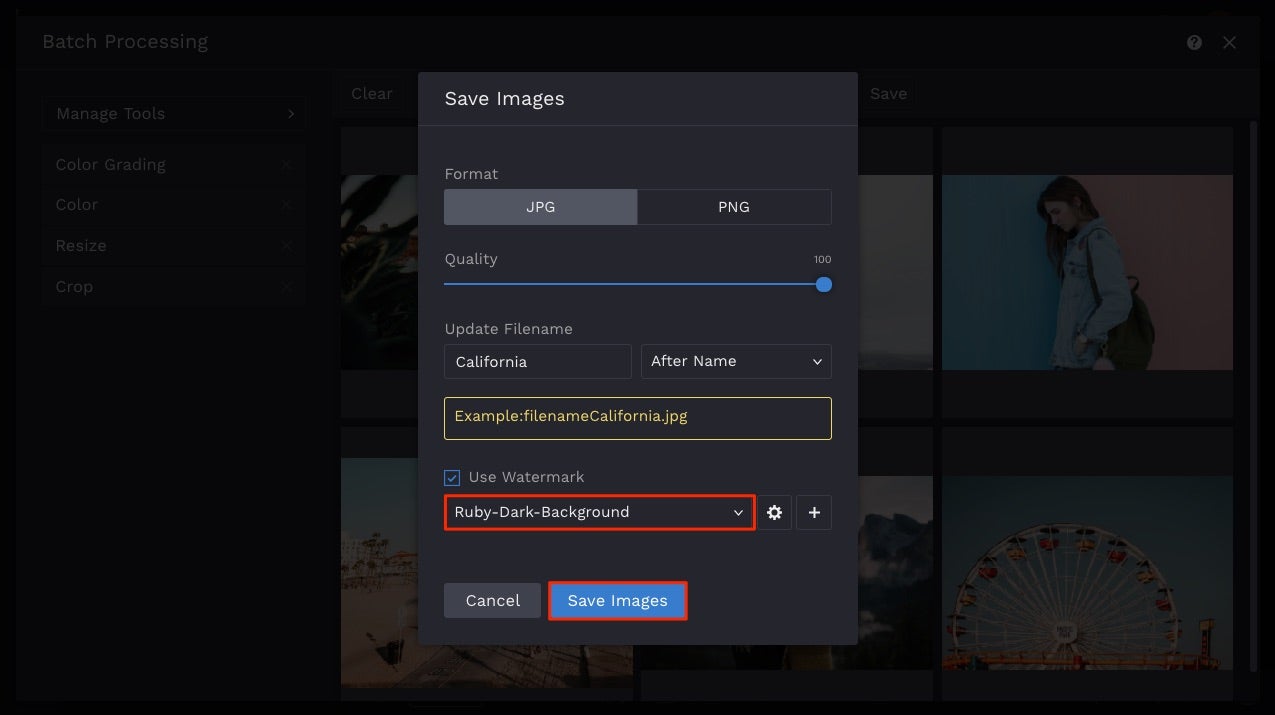This screenshot has height=715, width=1275.
Task: Open watermark settings gear icon
Action: click(x=774, y=512)
